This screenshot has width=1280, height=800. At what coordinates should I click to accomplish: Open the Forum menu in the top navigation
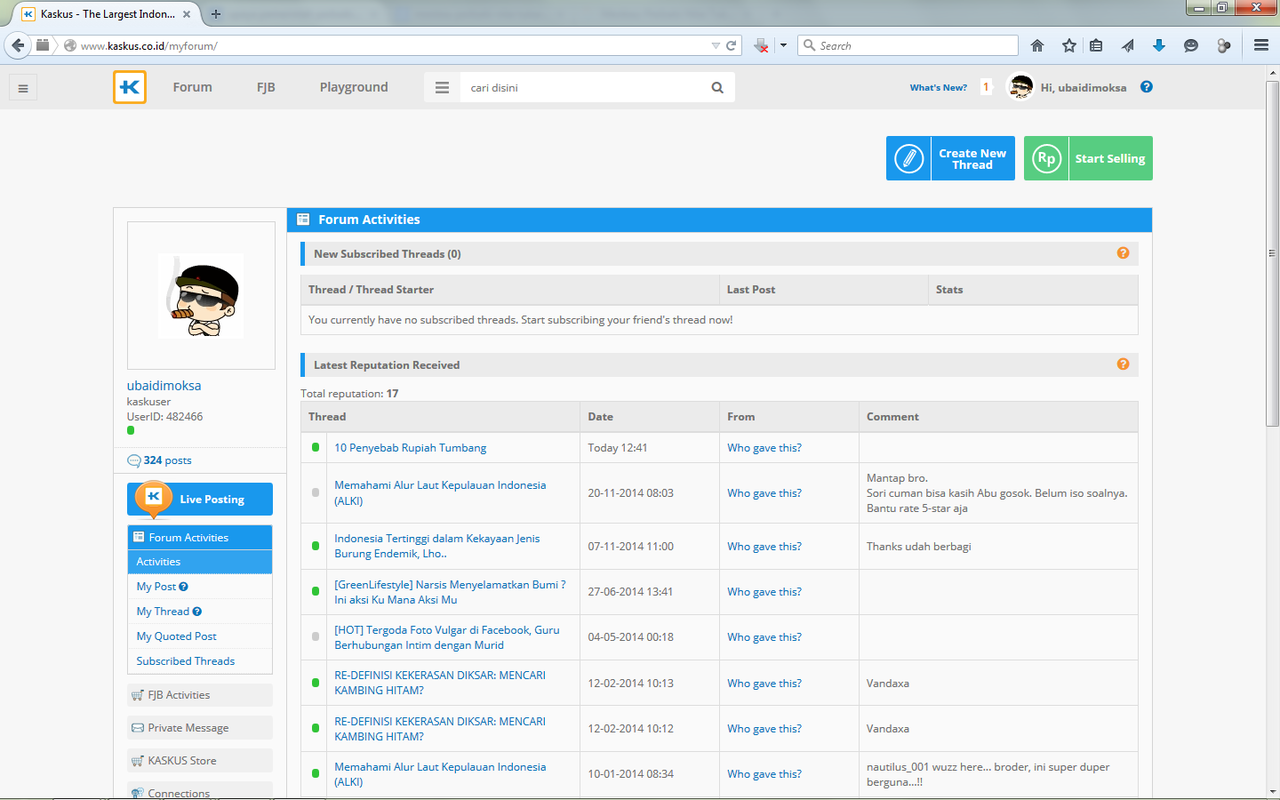[x=192, y=87]
